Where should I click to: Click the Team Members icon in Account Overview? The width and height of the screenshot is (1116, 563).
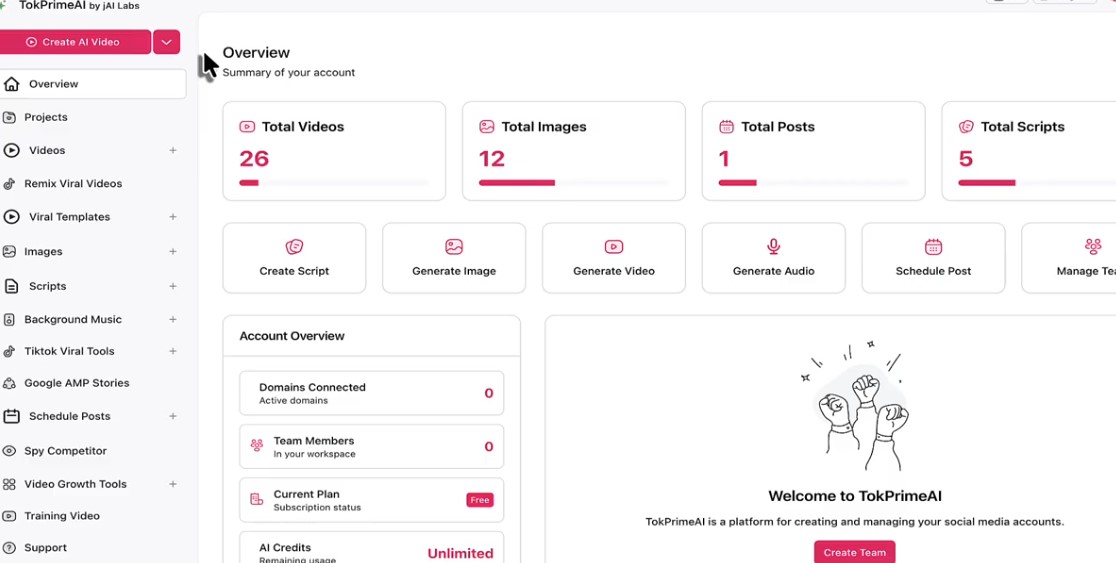pyautogui.click(x=257, y=446)
